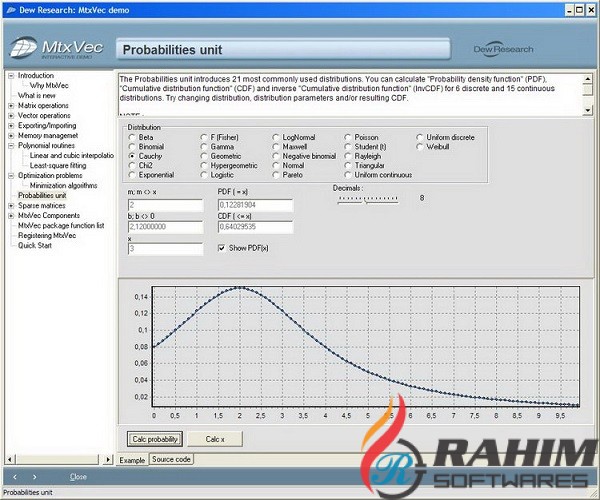The width and height of the screenshot is (600, 500).
Task: Select the Beta distribution
Action: click(x=141, y=137)
